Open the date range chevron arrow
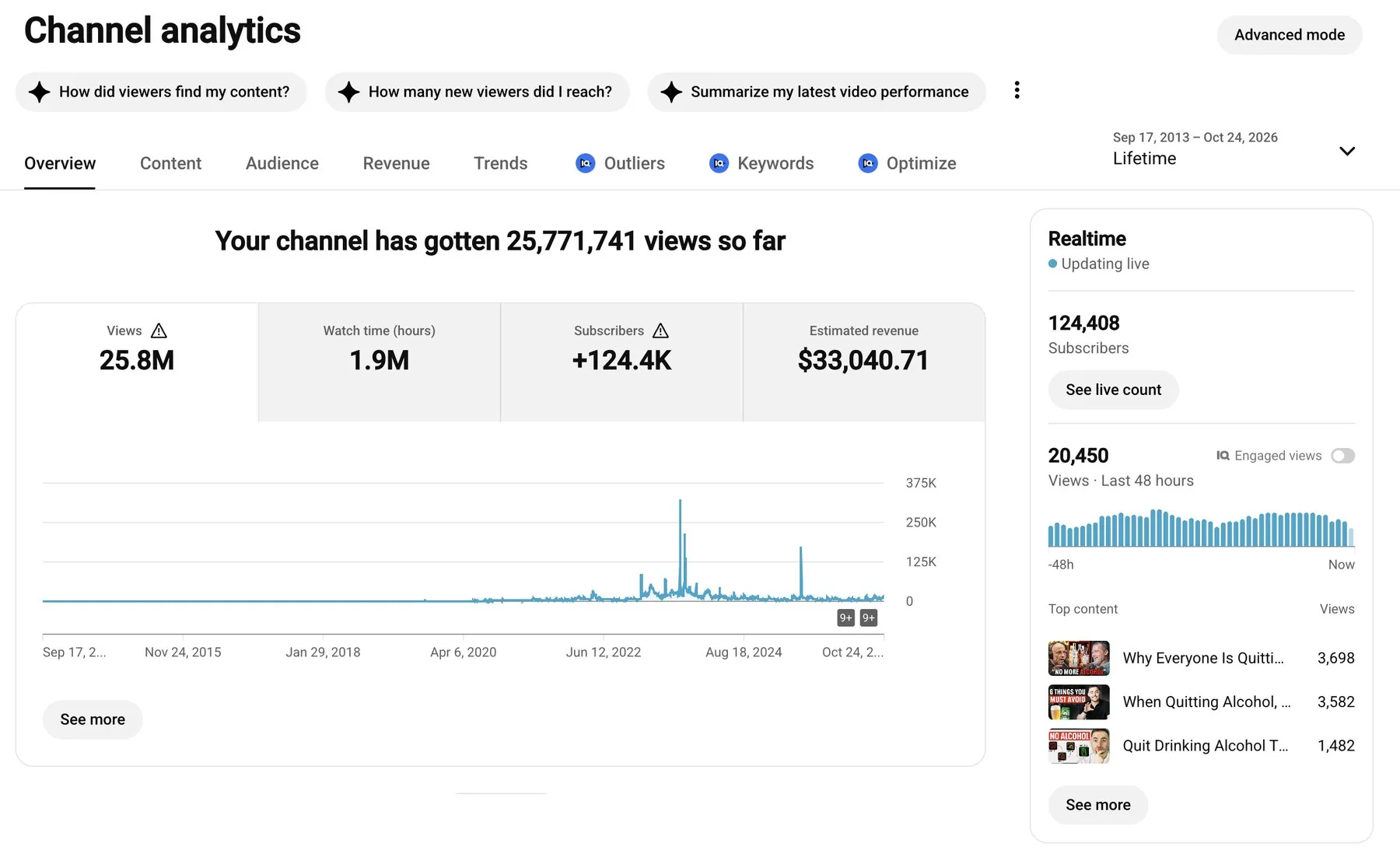Image resolution: width=1400 pixels, height=850 pixels. tap(1347, 151)
